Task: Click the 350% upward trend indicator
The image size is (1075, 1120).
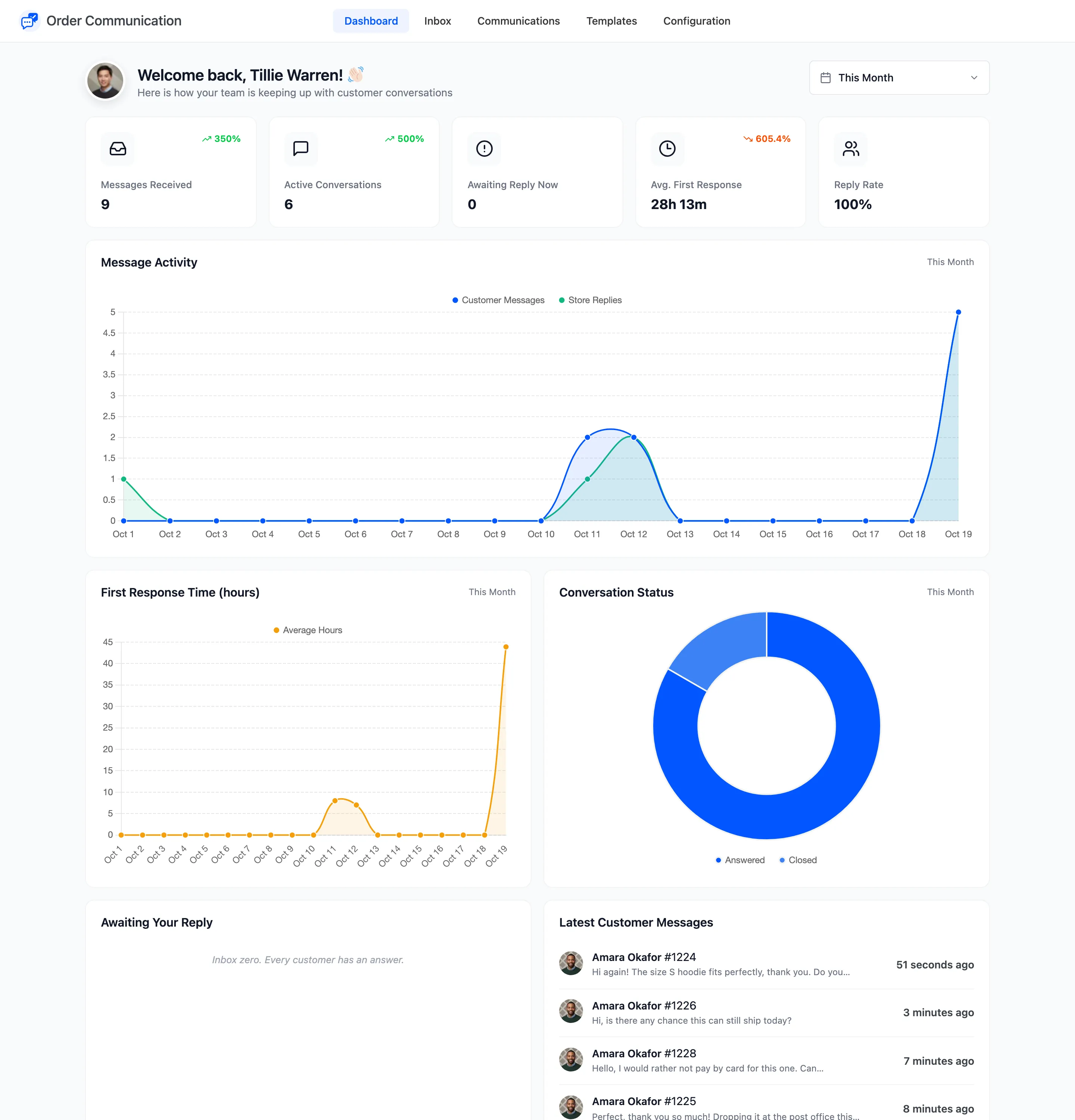Action: [221, 139]
